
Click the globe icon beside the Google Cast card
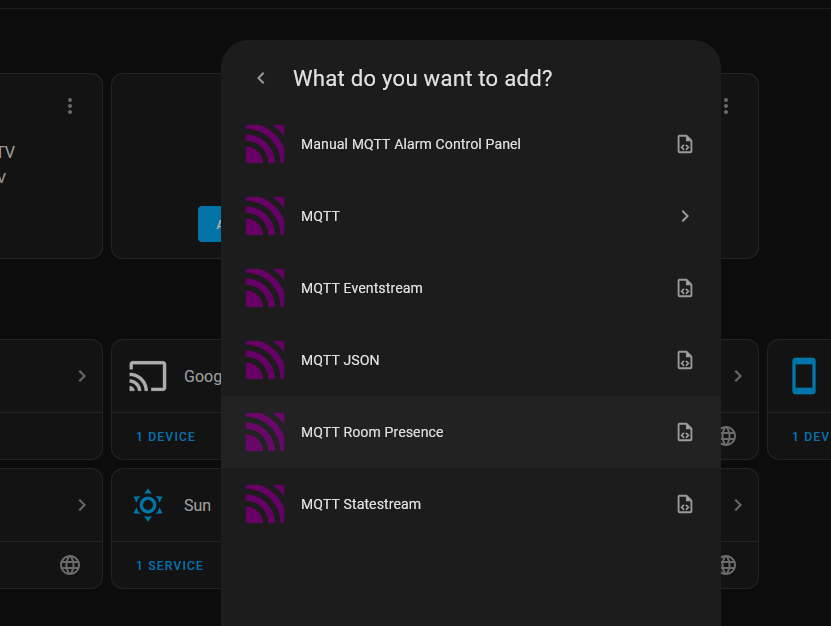click(x=726, y=436)
